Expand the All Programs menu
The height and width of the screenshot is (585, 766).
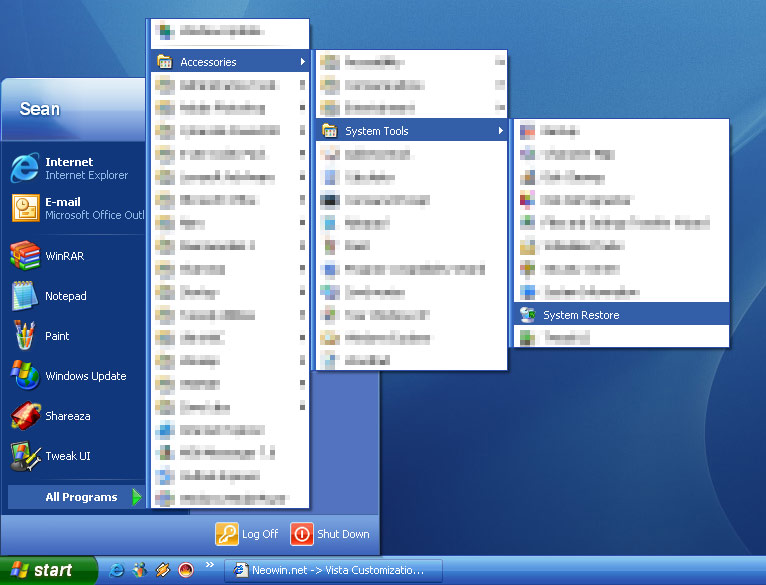pyautogui.click(x=80, y=497)
